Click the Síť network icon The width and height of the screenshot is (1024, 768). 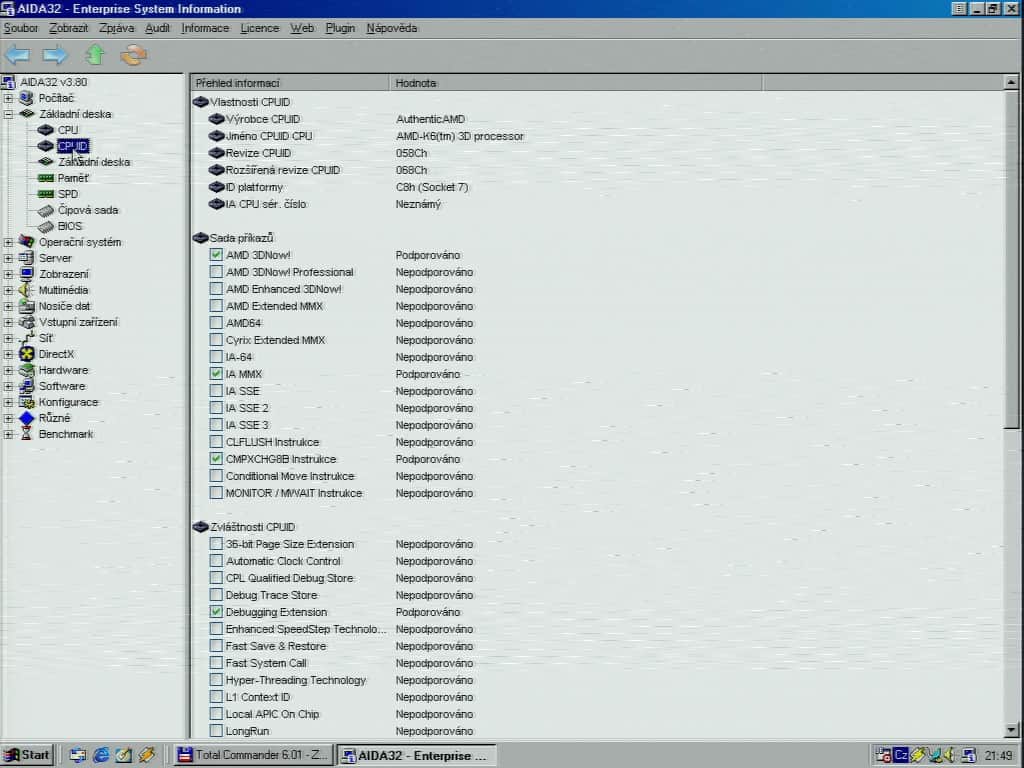tap(26, 338)
